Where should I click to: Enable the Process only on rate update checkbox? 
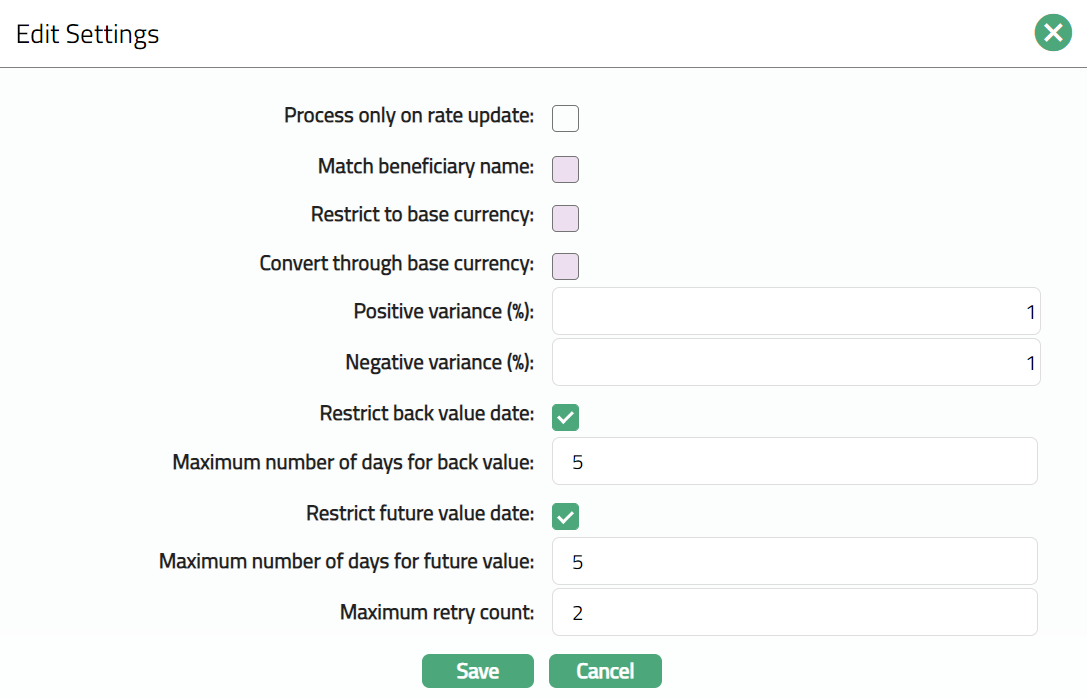click(565, 118)
